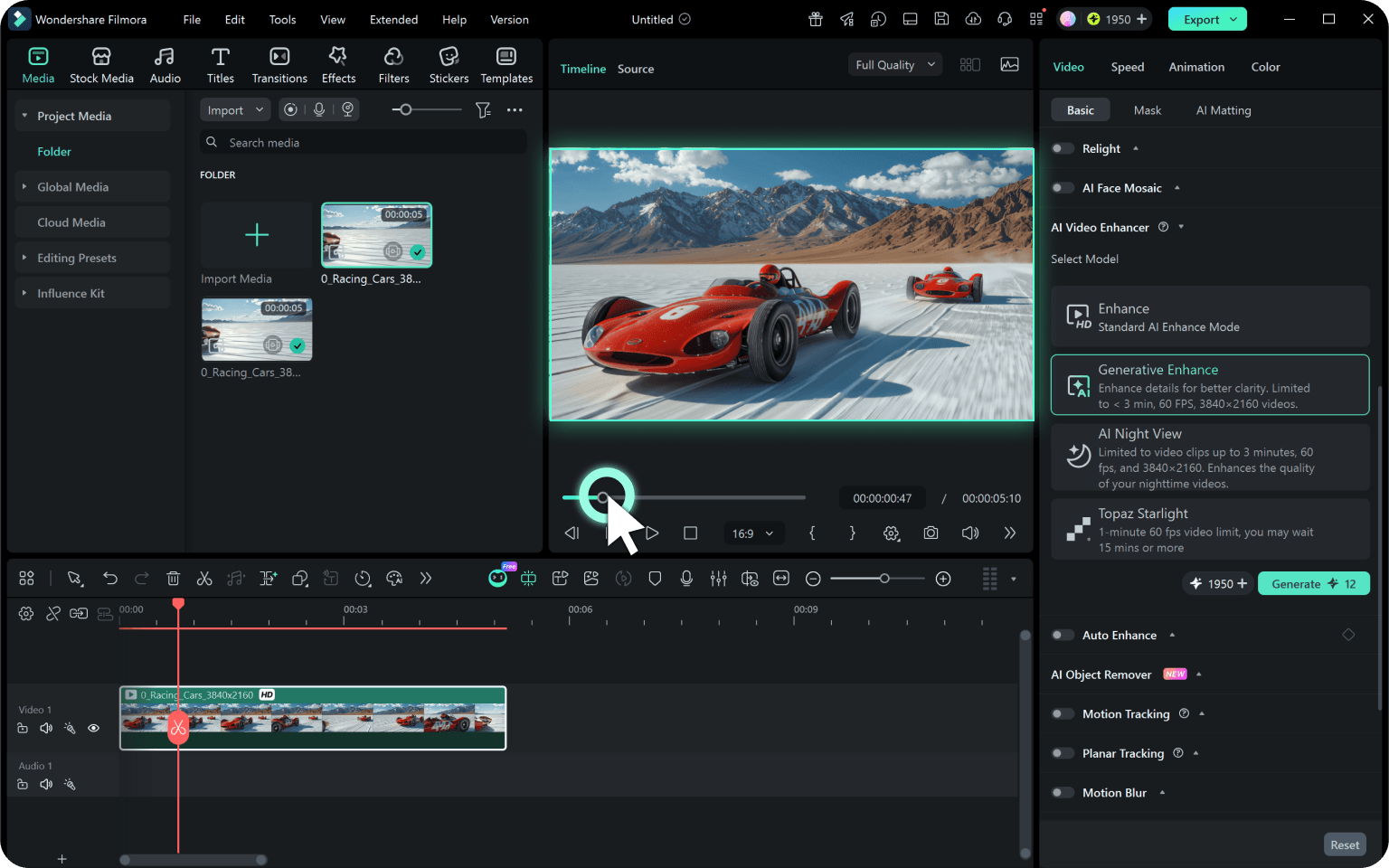Toggle the AI Face Mosaic switch
1389x868 pixels.
click(1063, 188)
